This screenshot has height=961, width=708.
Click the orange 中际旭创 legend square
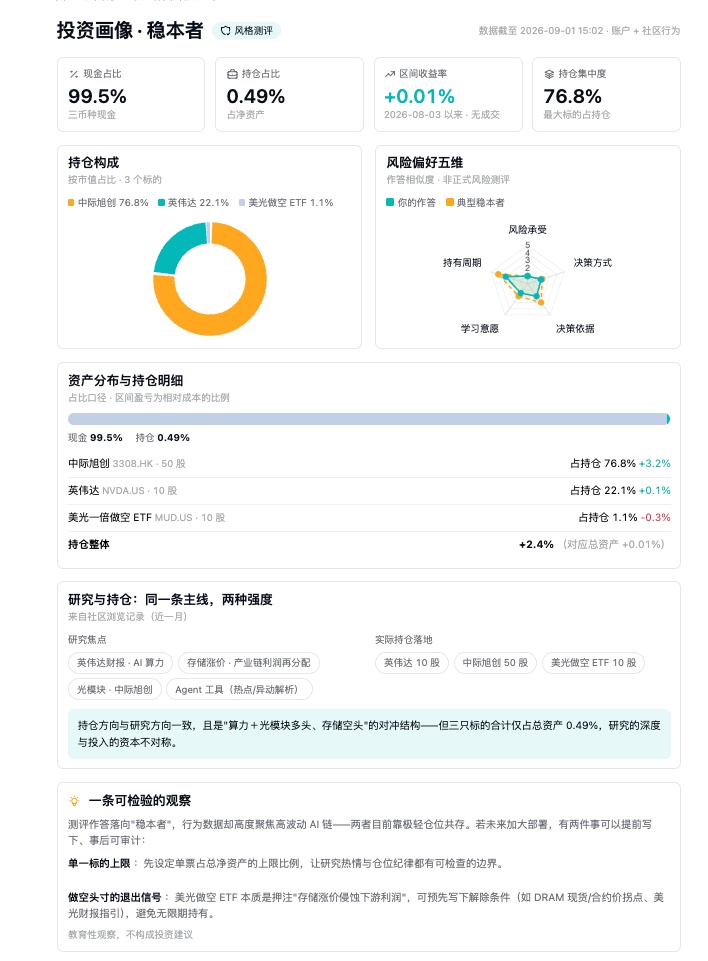(71, 203)
